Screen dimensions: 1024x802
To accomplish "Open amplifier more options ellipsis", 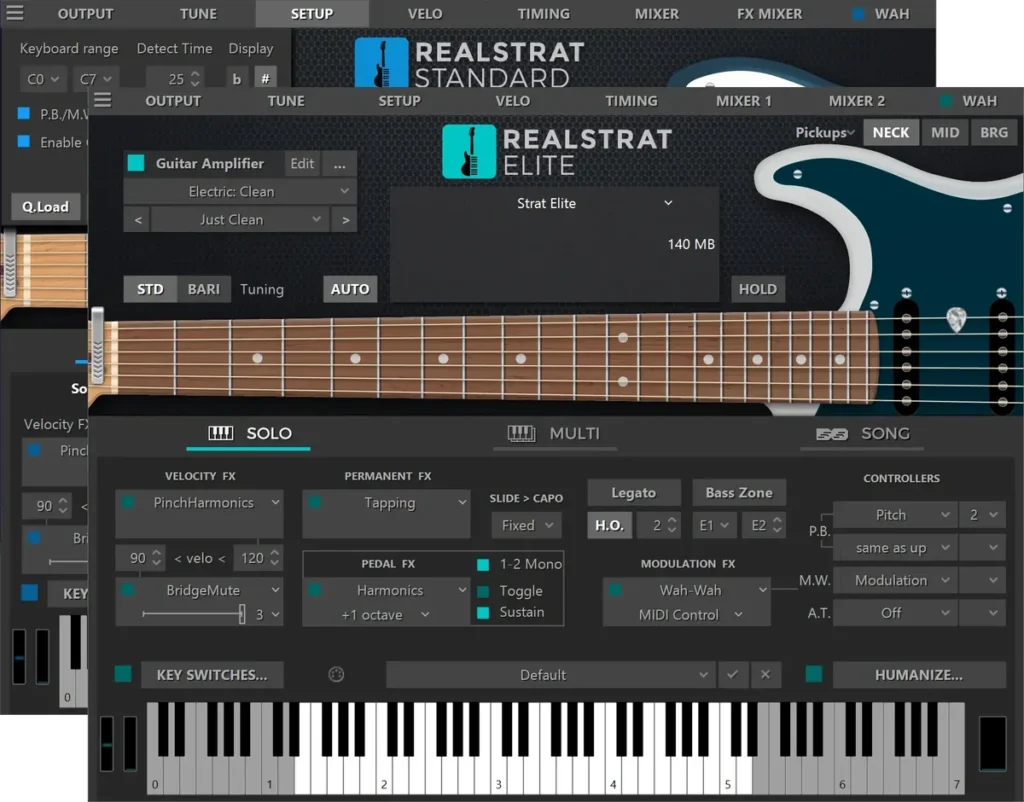I will (340, 164).
